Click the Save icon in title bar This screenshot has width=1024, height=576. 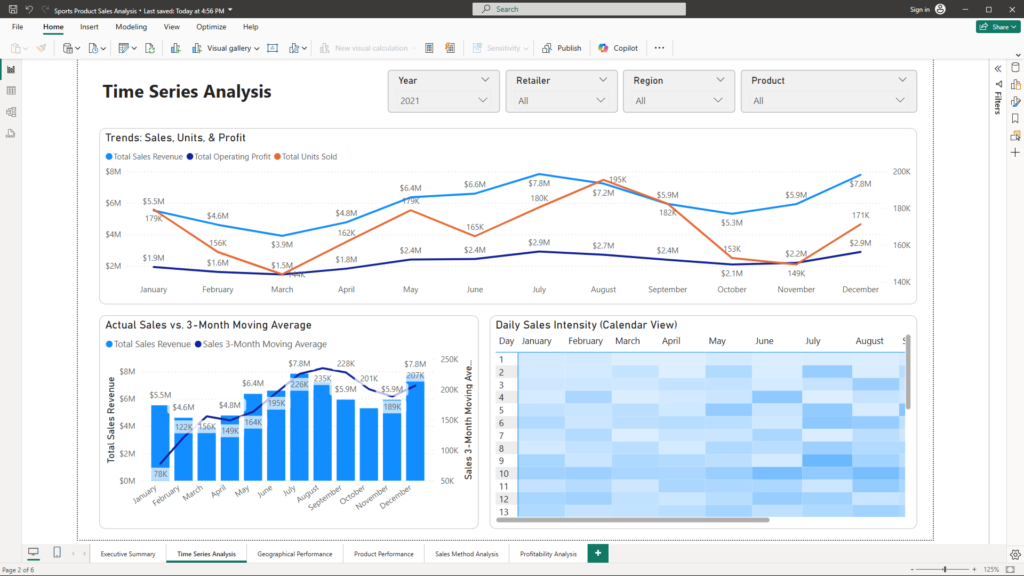point(11,9)
